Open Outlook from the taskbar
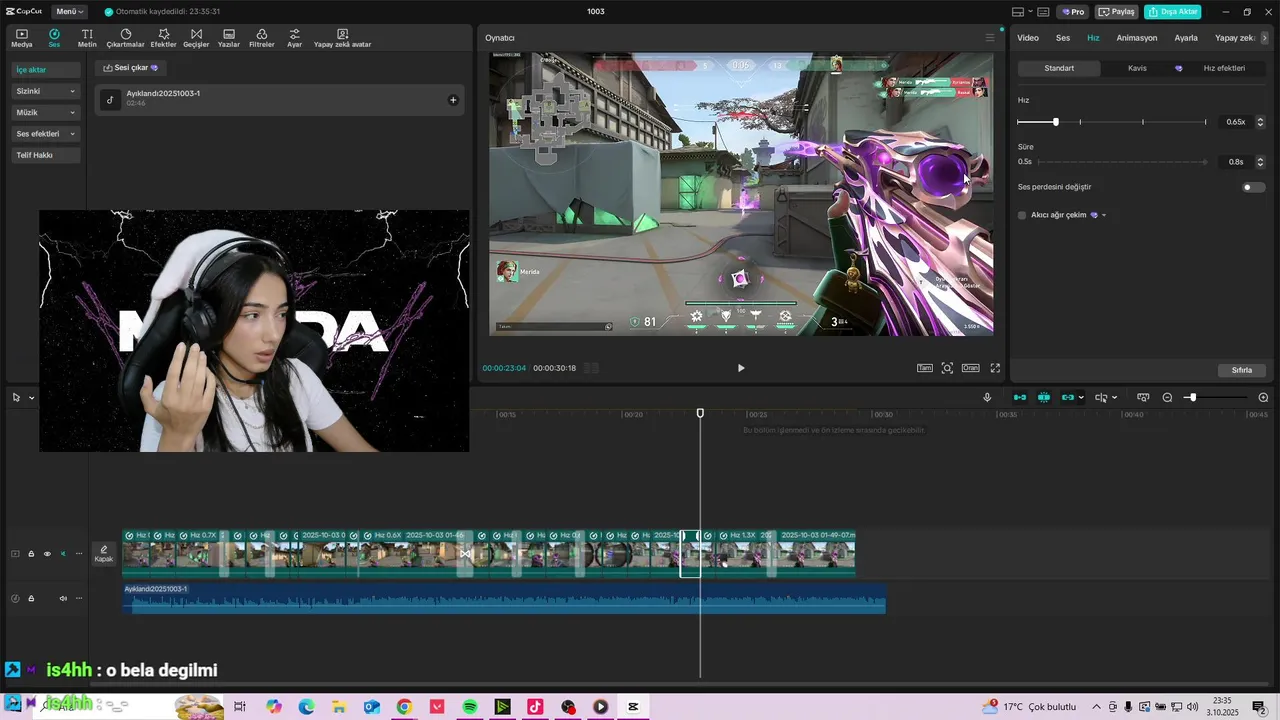The width and height of the screenshot is (1280, 720). tap(372, 707)
